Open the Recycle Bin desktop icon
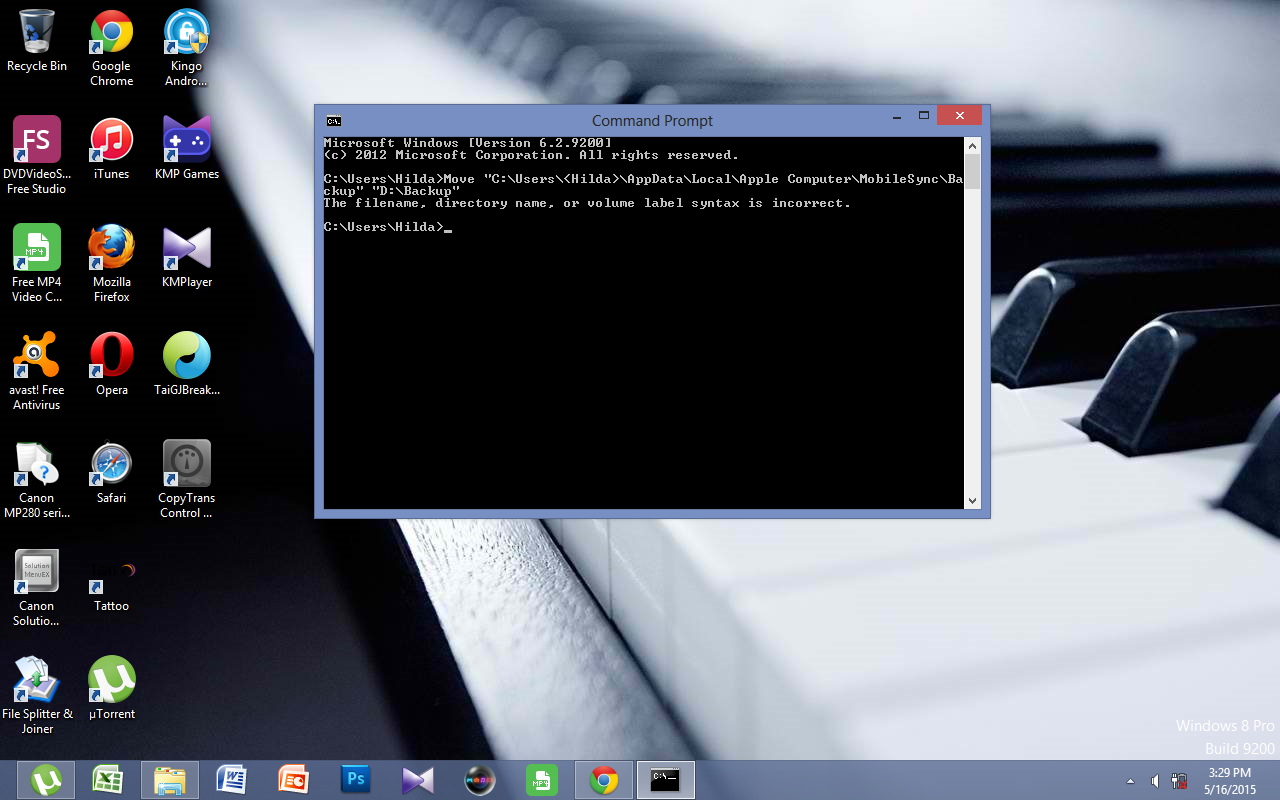 pyautogui.click(x=37, y=41)
